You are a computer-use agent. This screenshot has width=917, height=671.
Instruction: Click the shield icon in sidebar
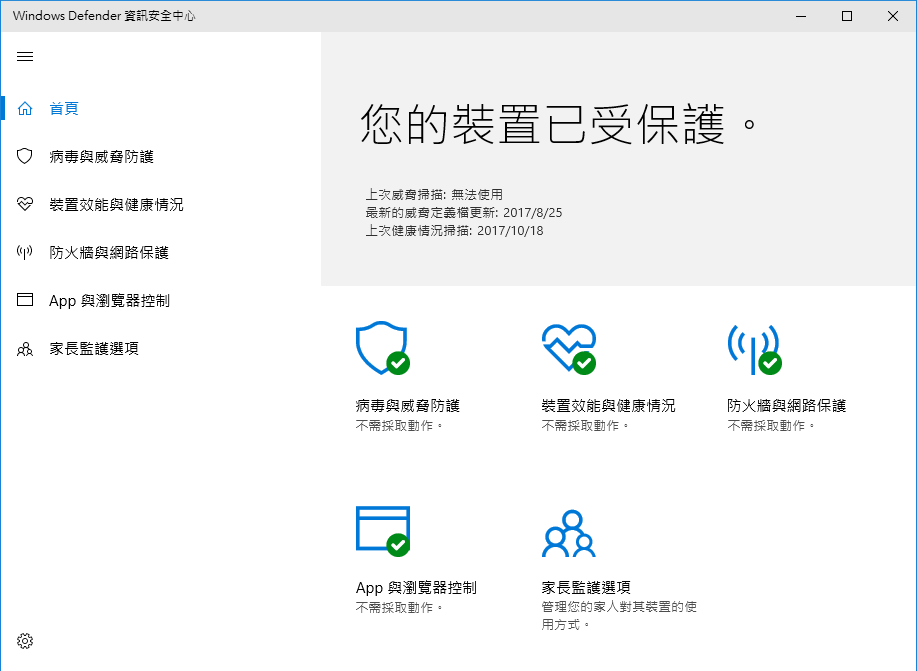[x=25, y=156]
